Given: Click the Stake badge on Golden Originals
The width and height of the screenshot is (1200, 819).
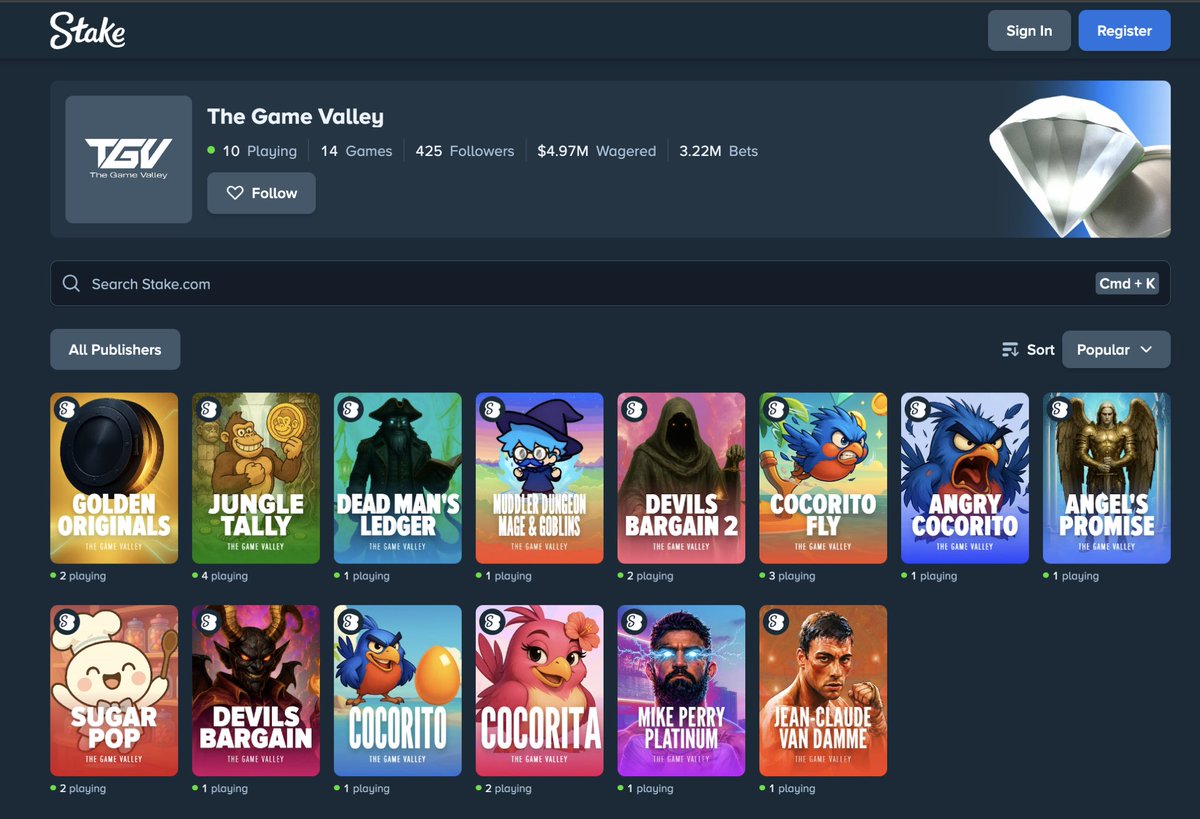Looking at the screenshot, I should [x=67, y=409].
